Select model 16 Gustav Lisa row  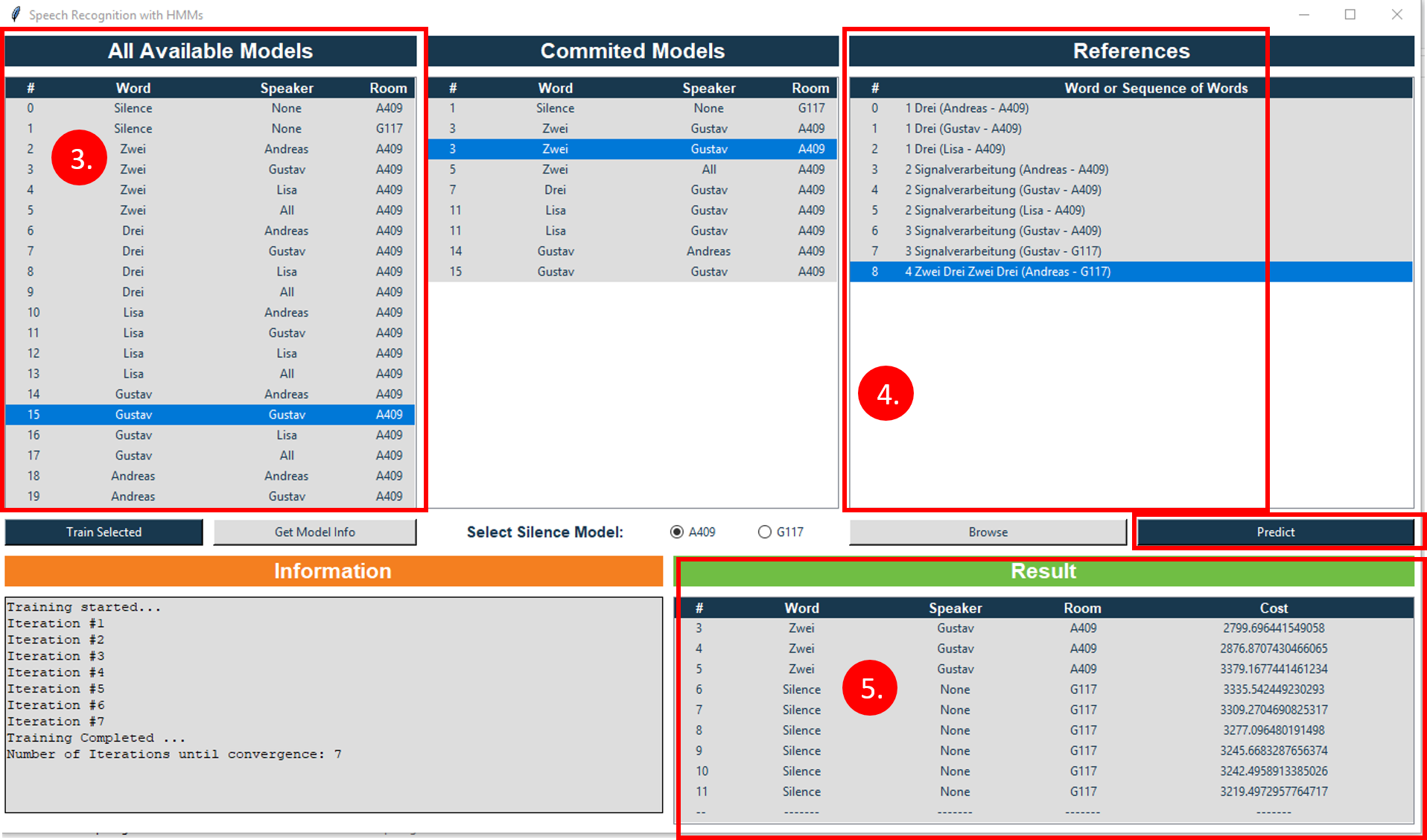point(210,435)
